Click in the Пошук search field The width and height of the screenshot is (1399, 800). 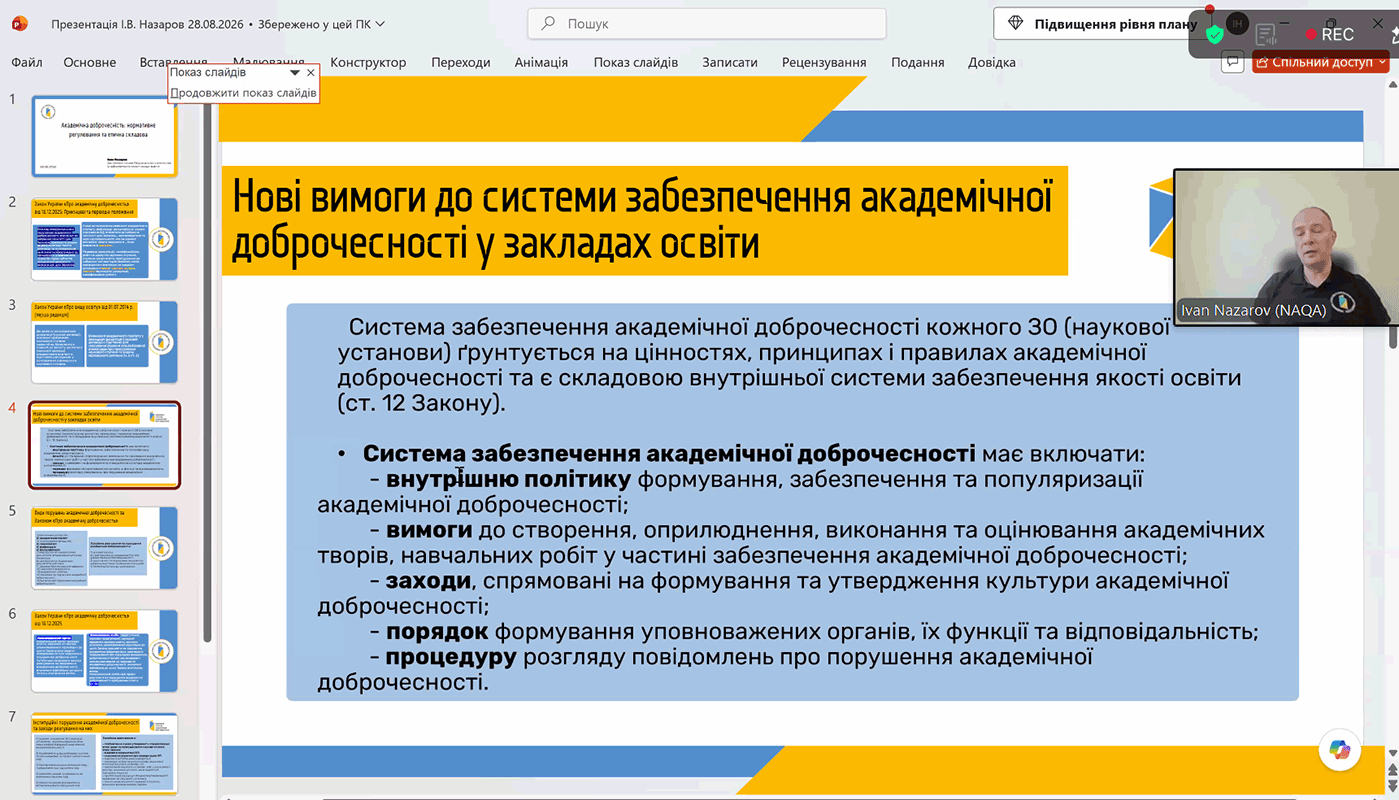click(706, 23)
